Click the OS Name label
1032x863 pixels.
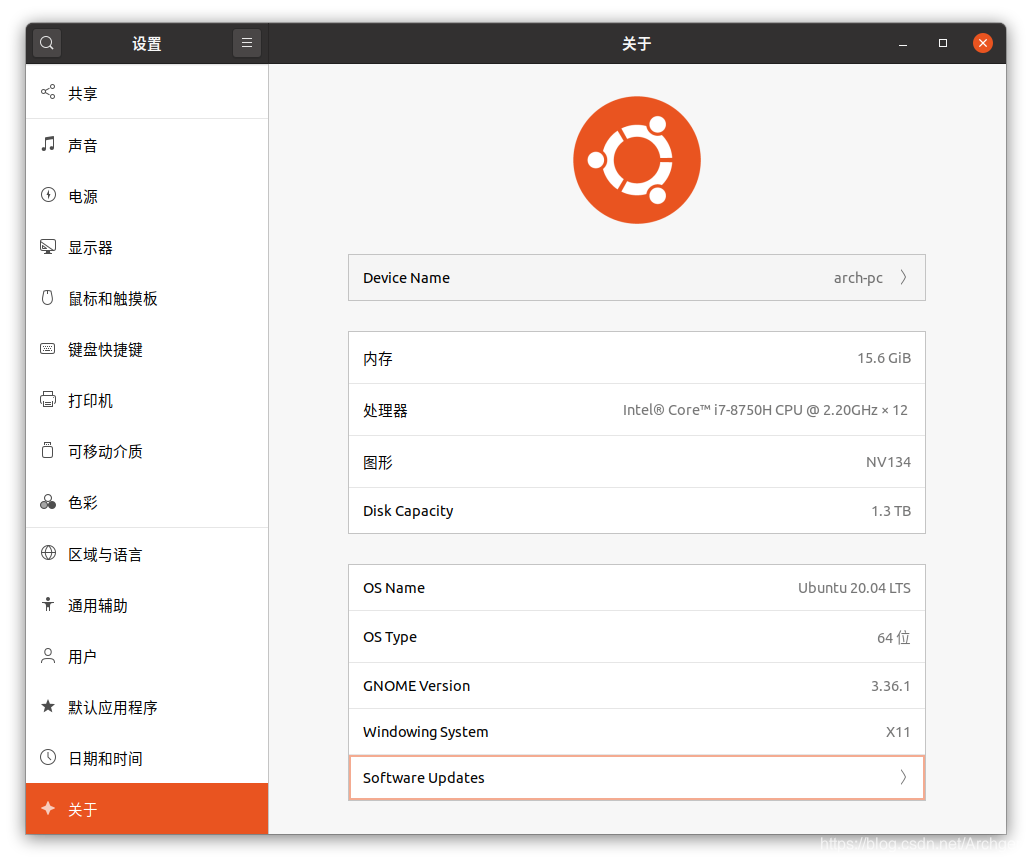click(x=394, y=588)
